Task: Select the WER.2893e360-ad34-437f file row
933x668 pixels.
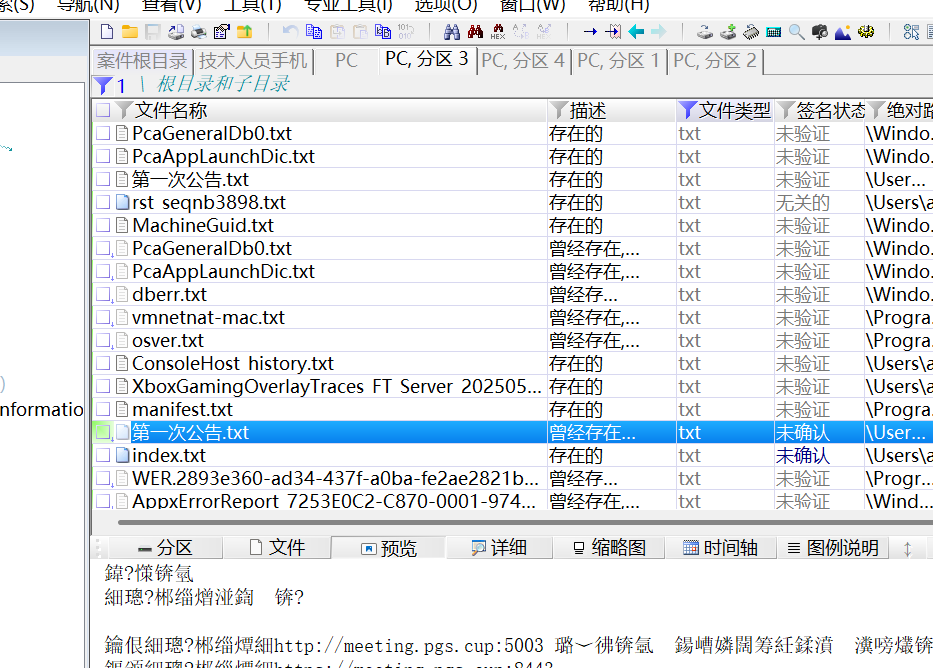Action: pos(511,478)
